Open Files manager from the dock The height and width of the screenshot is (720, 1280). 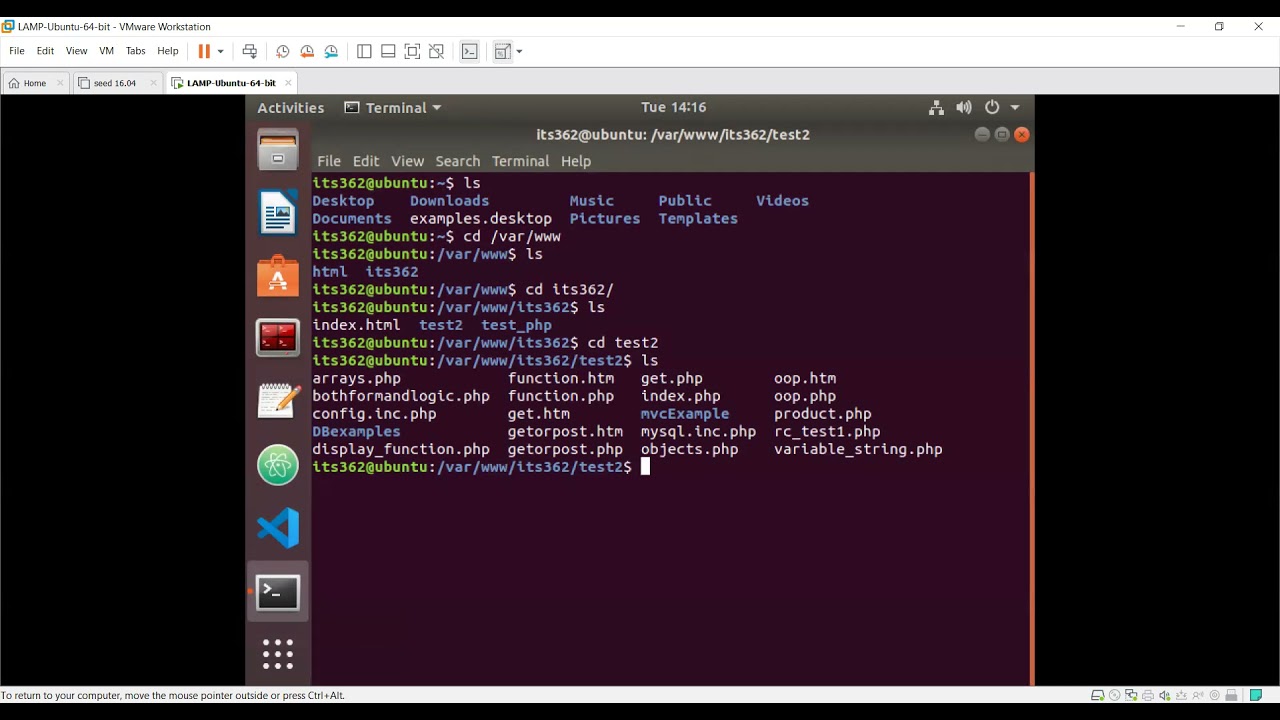pos(278,151)
